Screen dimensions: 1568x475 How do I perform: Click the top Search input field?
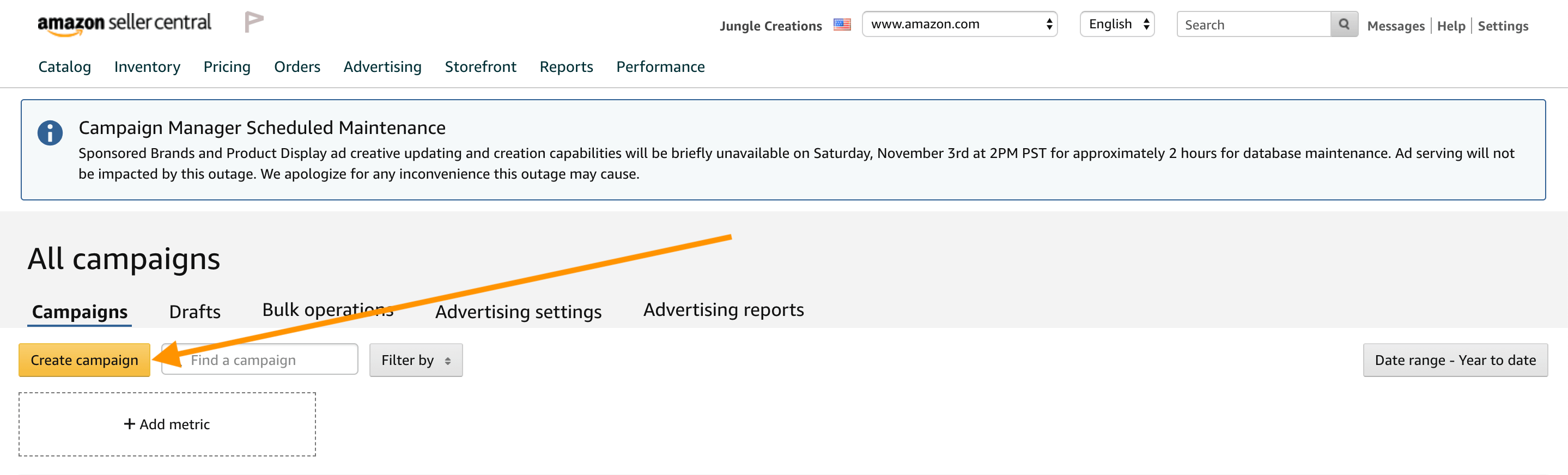pos(1253,25)
